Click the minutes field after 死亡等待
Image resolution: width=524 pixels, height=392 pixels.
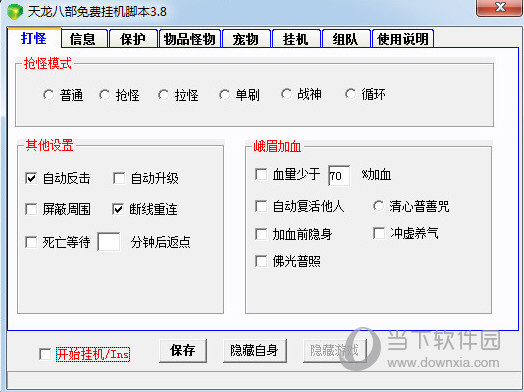pyautogui.click(x=109, y=242)
